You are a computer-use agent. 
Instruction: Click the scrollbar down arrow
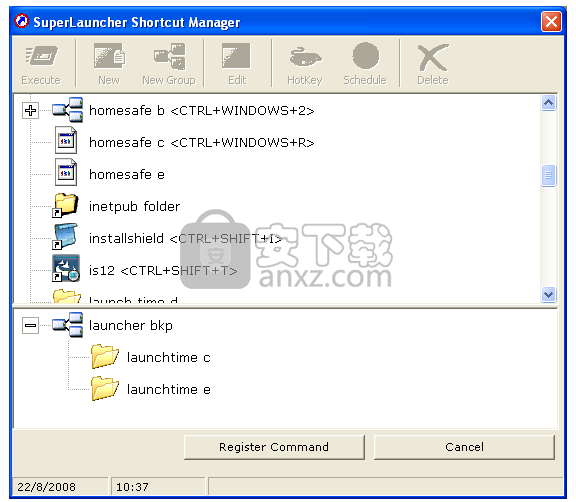[548, 295]
